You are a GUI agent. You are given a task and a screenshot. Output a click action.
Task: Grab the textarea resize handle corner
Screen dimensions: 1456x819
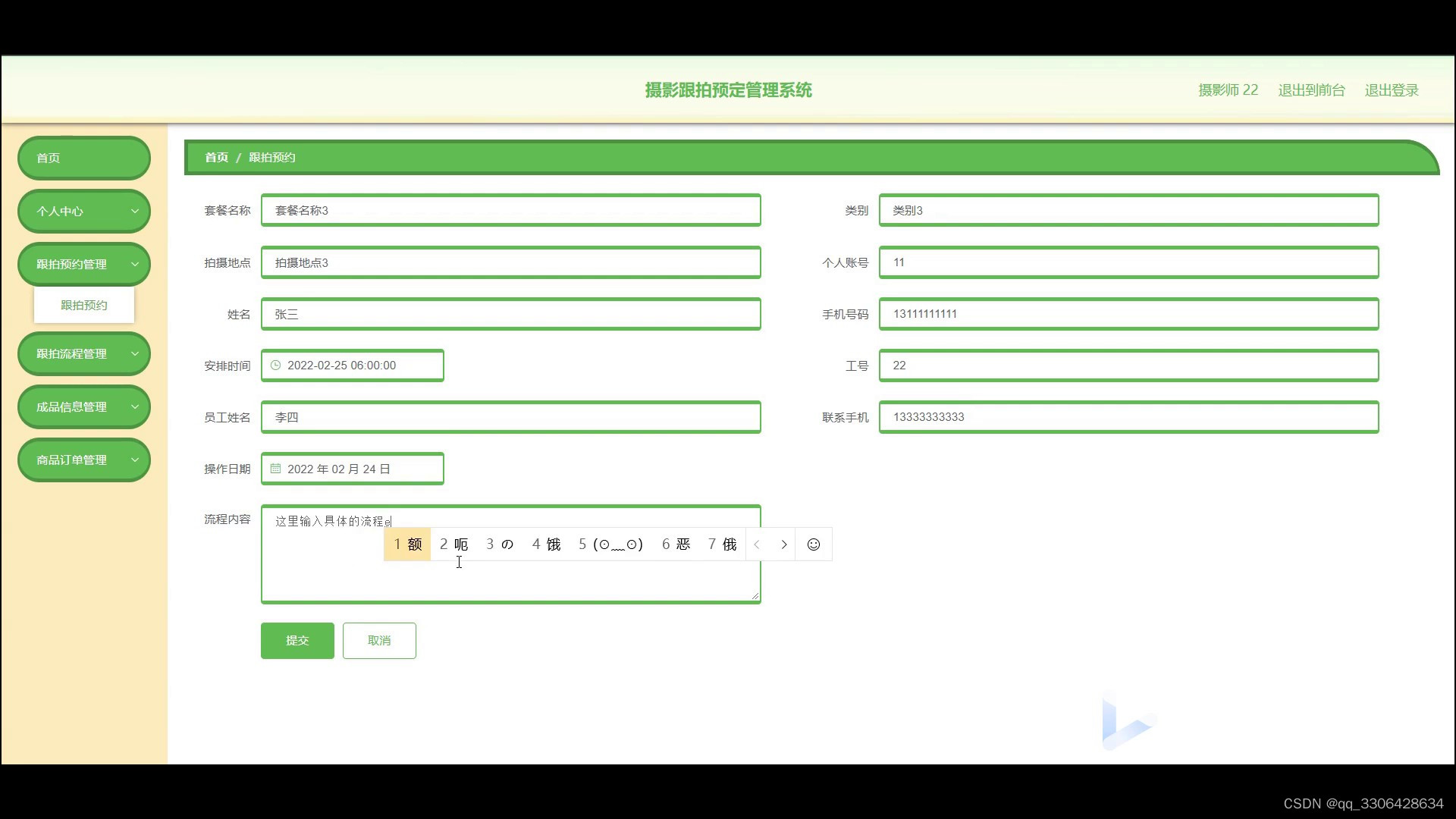[755, 596]
